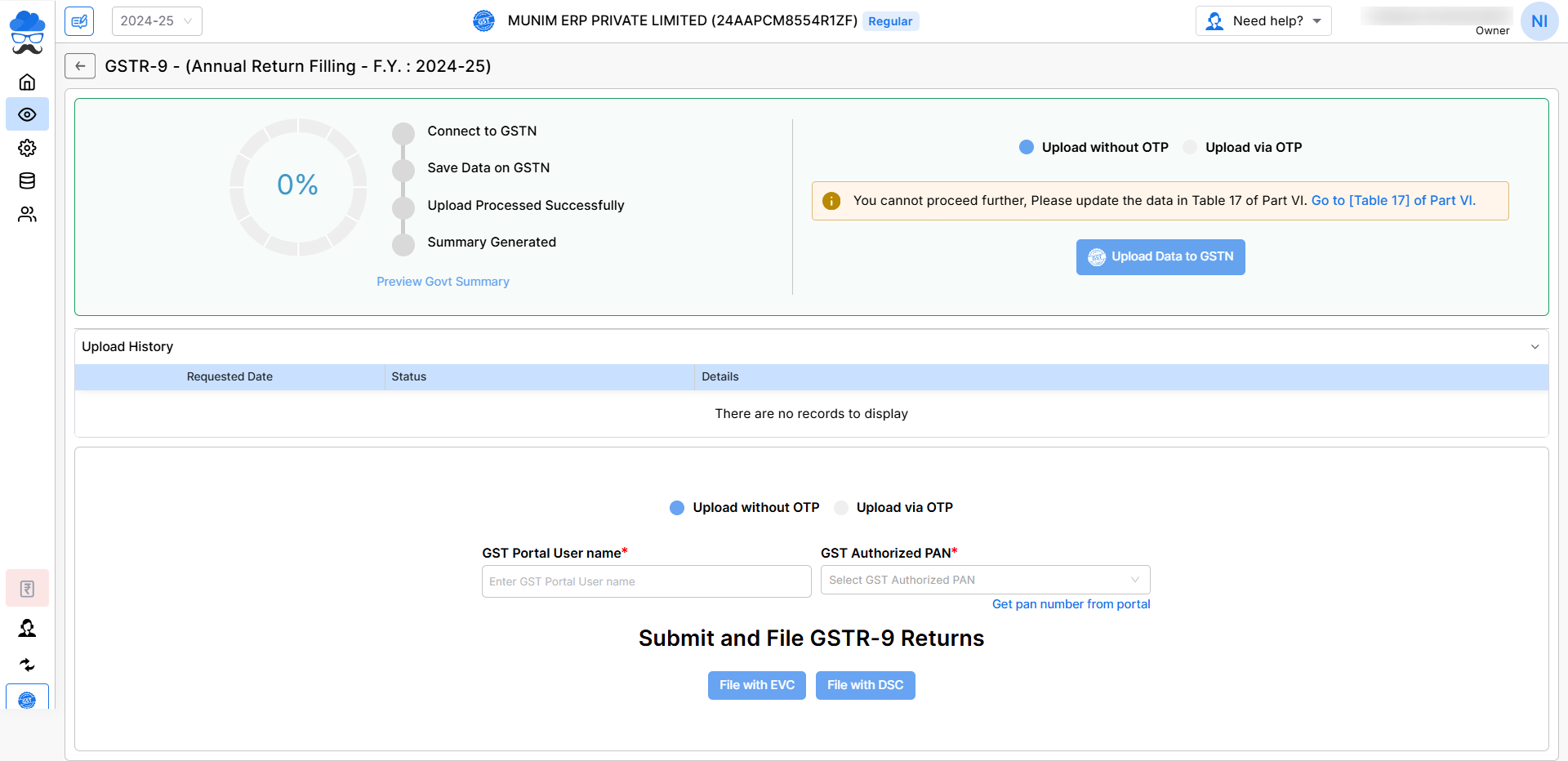
Task: Open the home icon in the sidebar
Action: [x=27, y=82]
